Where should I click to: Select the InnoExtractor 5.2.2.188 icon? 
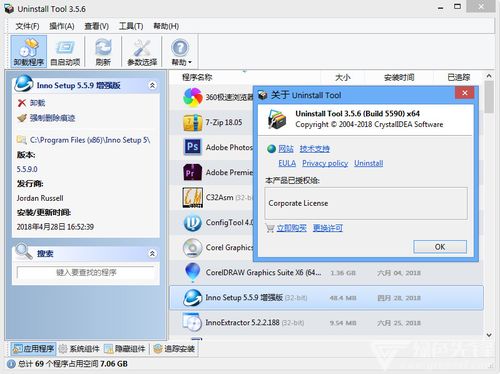point(193,322)
